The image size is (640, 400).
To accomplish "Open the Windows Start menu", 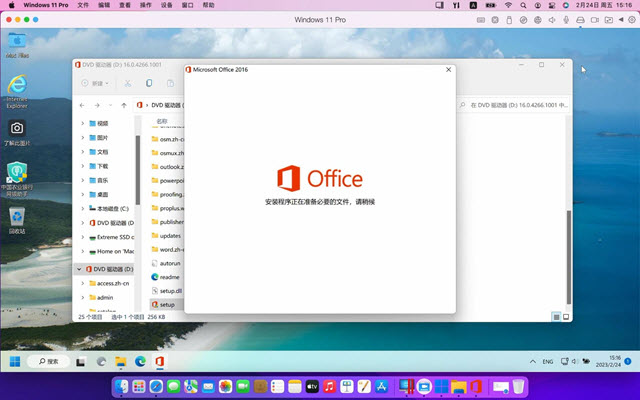I will [x=15, y=362].
